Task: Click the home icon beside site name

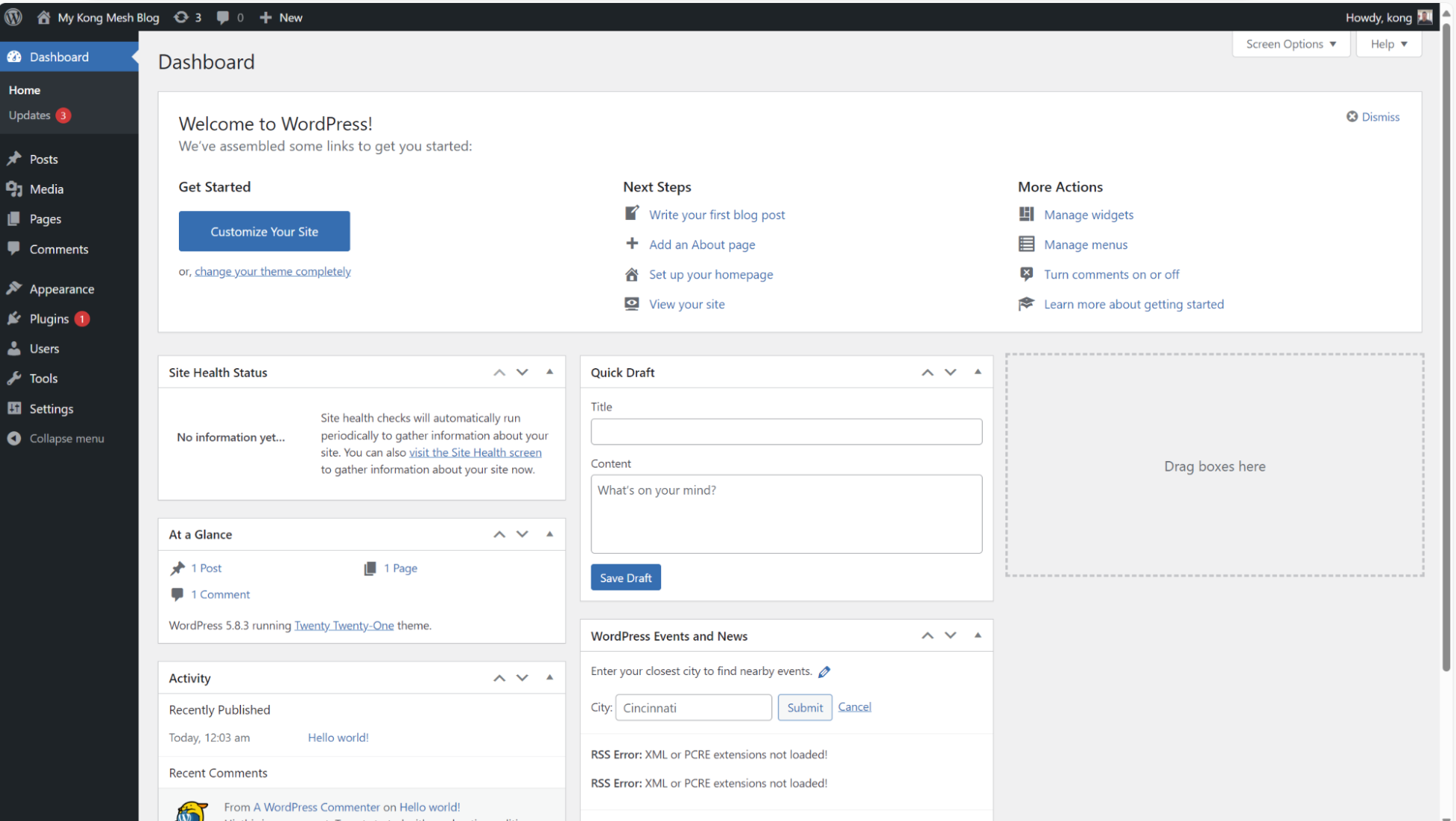Action: click(43, 16)
